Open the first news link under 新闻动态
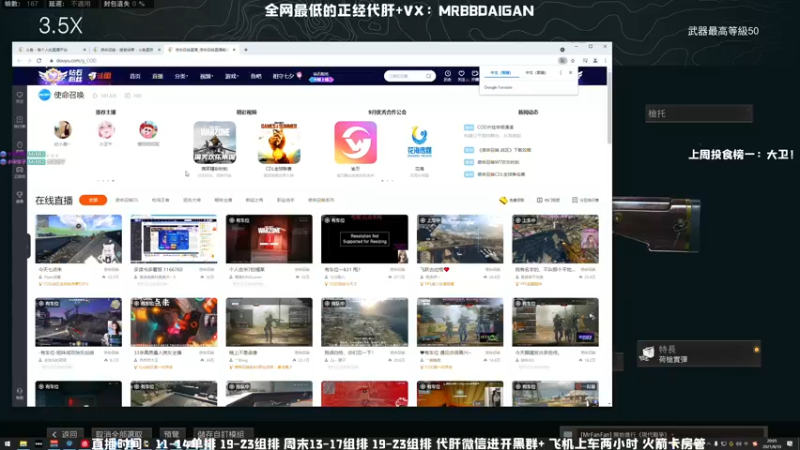This screenshot has height=450, width=800. tap(495, 127)
